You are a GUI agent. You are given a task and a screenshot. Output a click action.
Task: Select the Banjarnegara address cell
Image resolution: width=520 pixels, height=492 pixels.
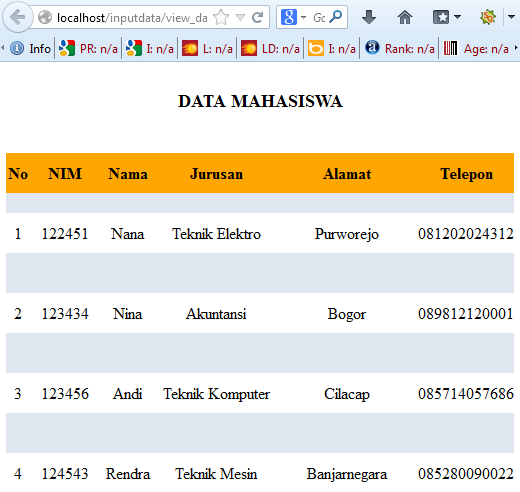(347, 474)
